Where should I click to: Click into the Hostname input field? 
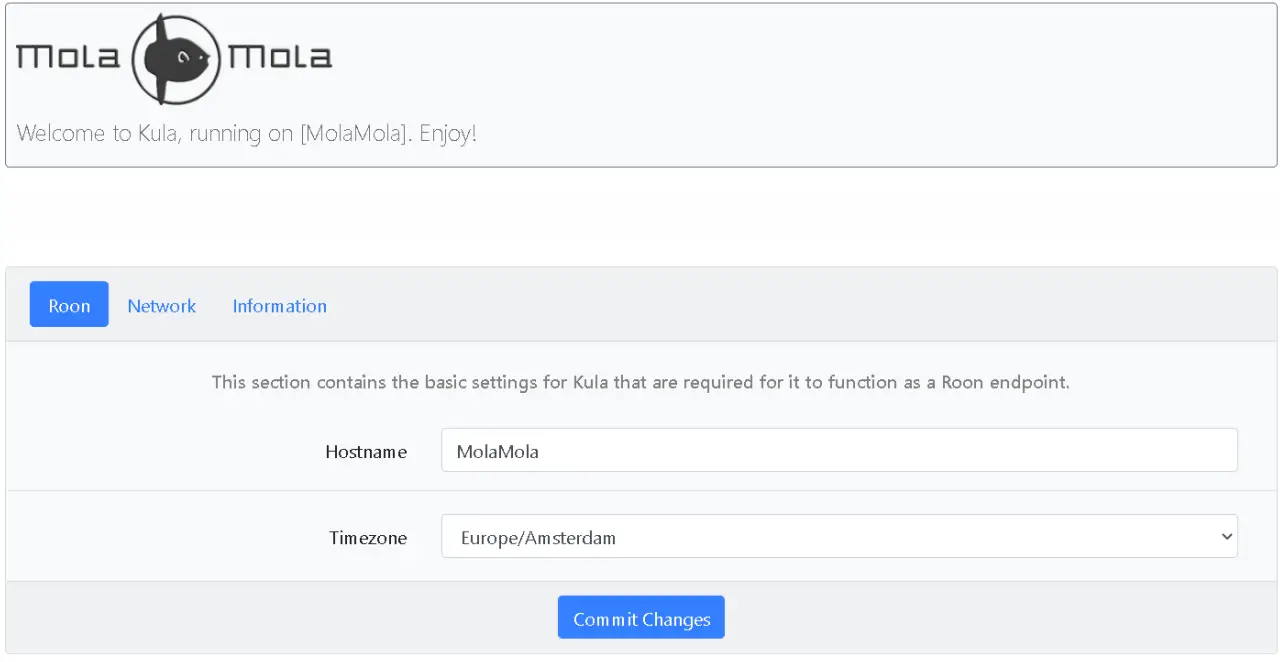pos(838,451)
